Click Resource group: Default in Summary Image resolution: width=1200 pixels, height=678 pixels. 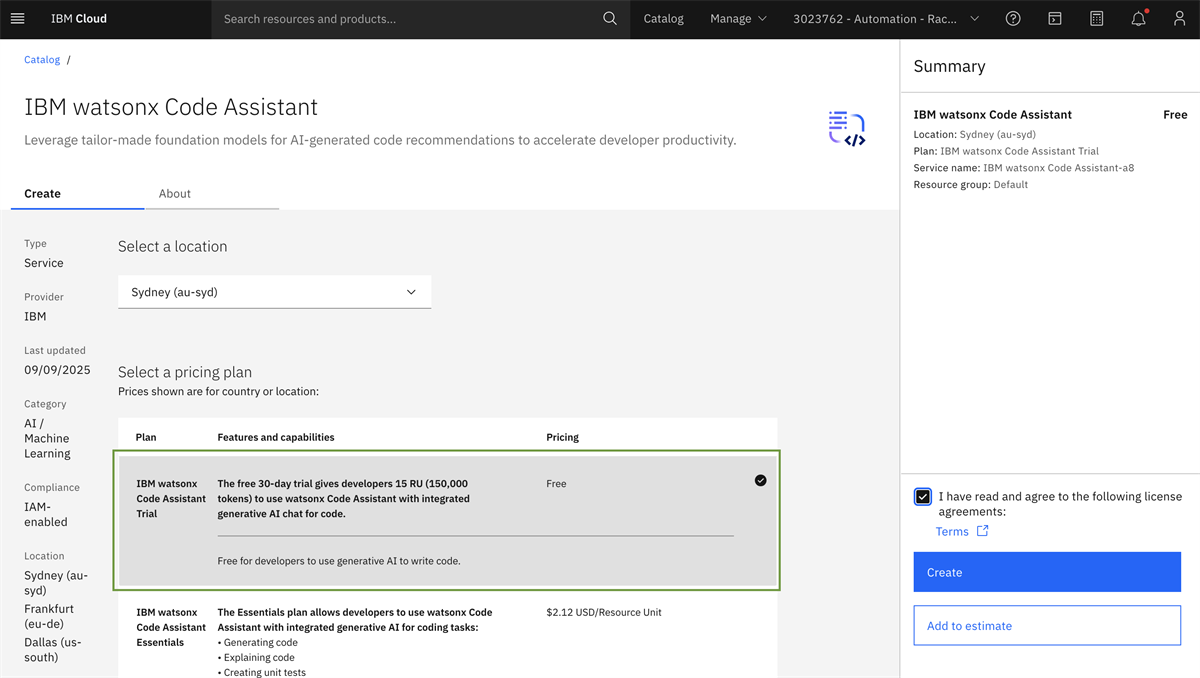tap(971, 185)
